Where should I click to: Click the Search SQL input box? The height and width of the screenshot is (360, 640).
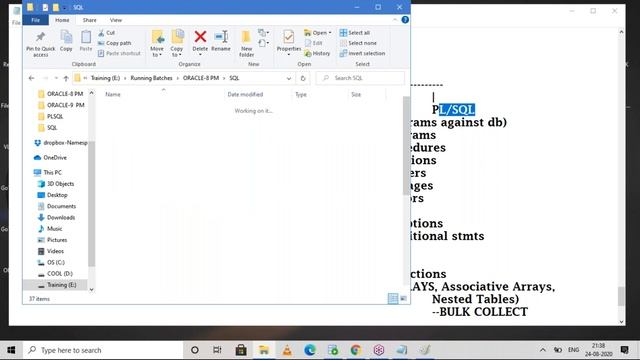point(360,78)
